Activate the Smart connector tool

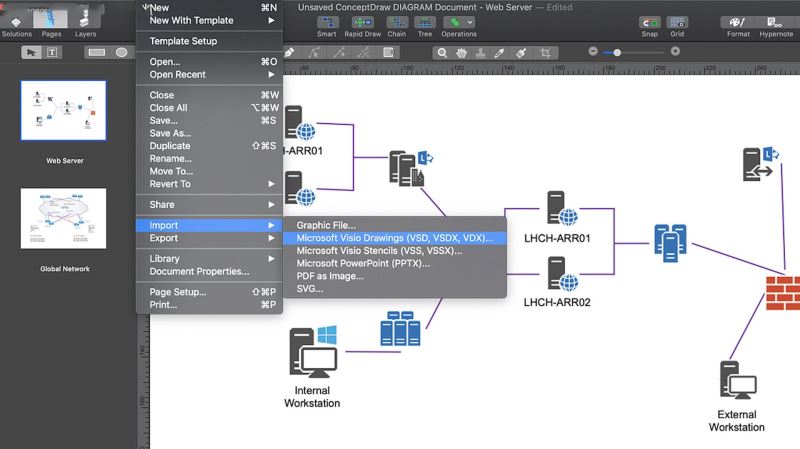pyautogui.click(x=327, y=27)
